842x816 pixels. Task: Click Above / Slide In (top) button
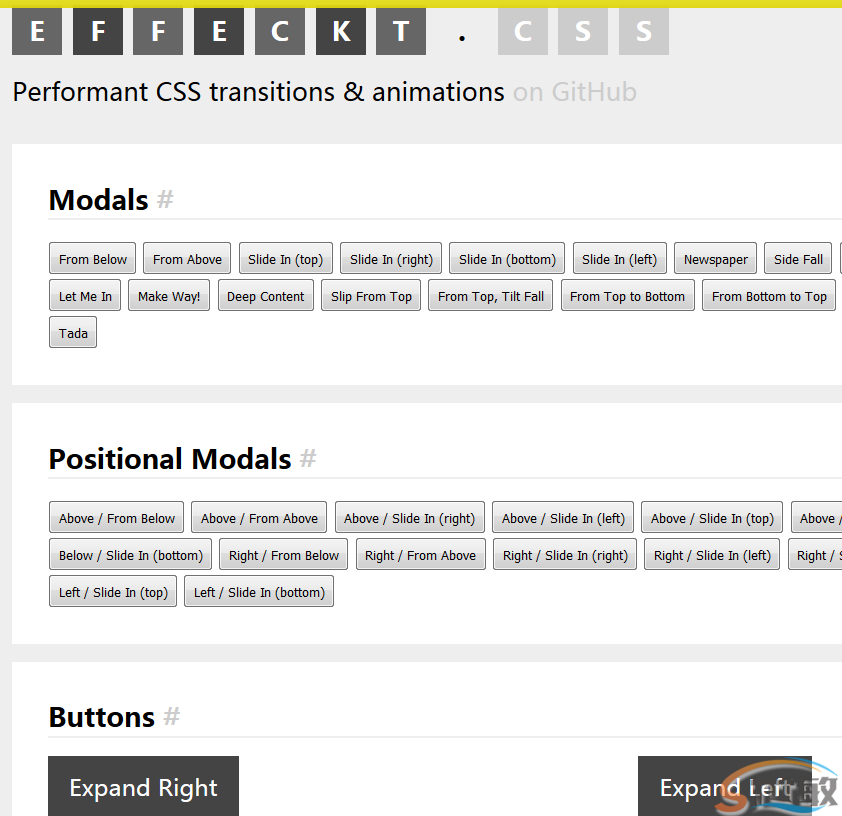[712, 518]
